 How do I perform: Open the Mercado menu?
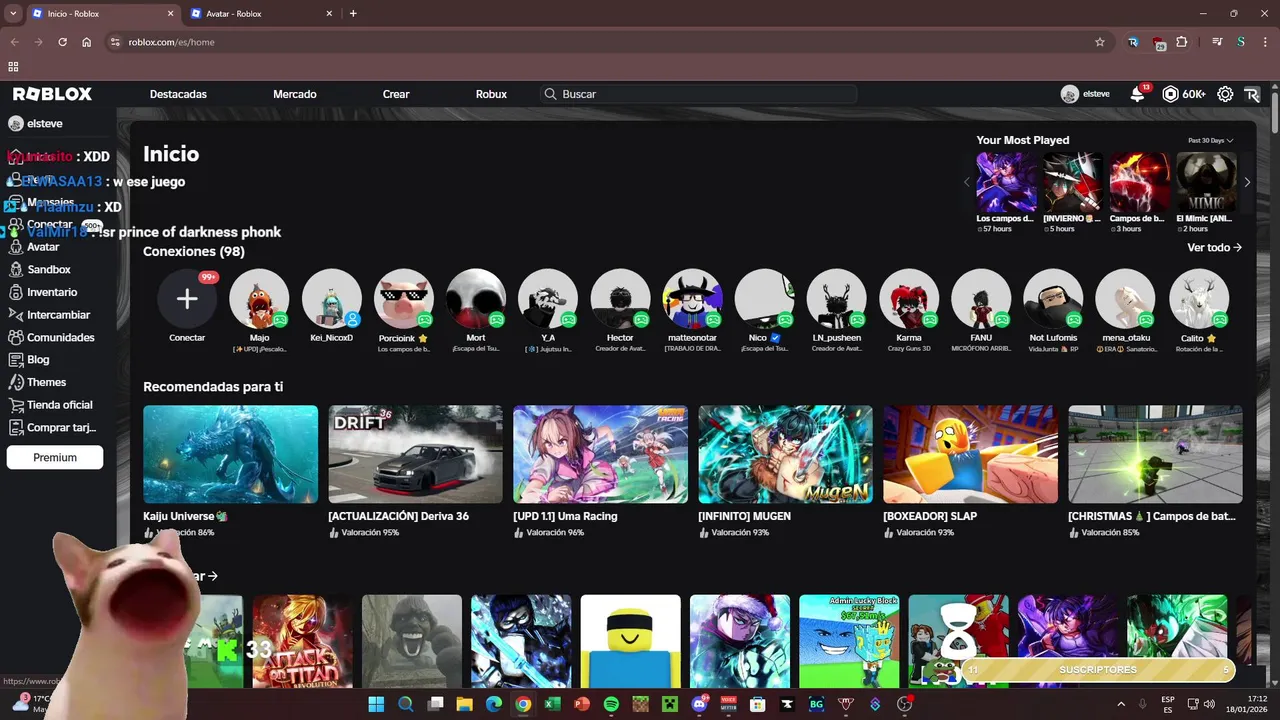coord(295,94)
